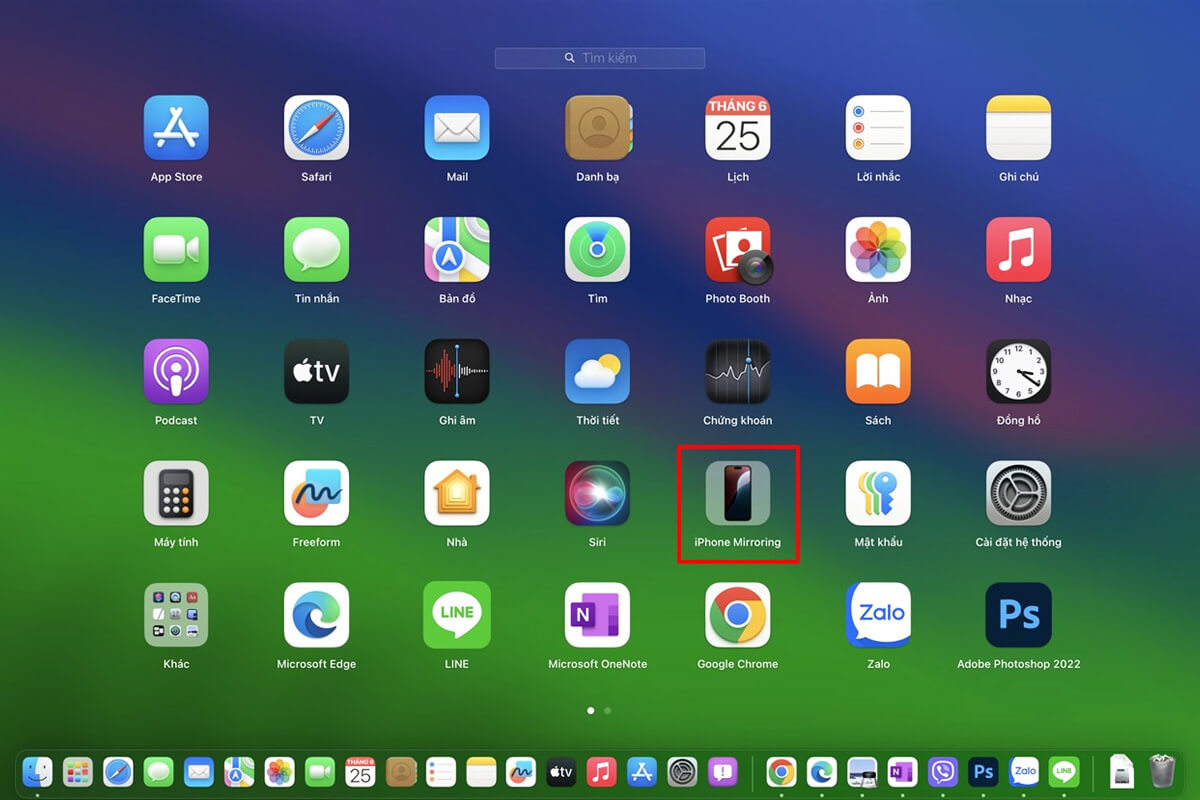Switch to the second Launchpad page dot
The image size is (1200, 800).
tap(608, 711)
